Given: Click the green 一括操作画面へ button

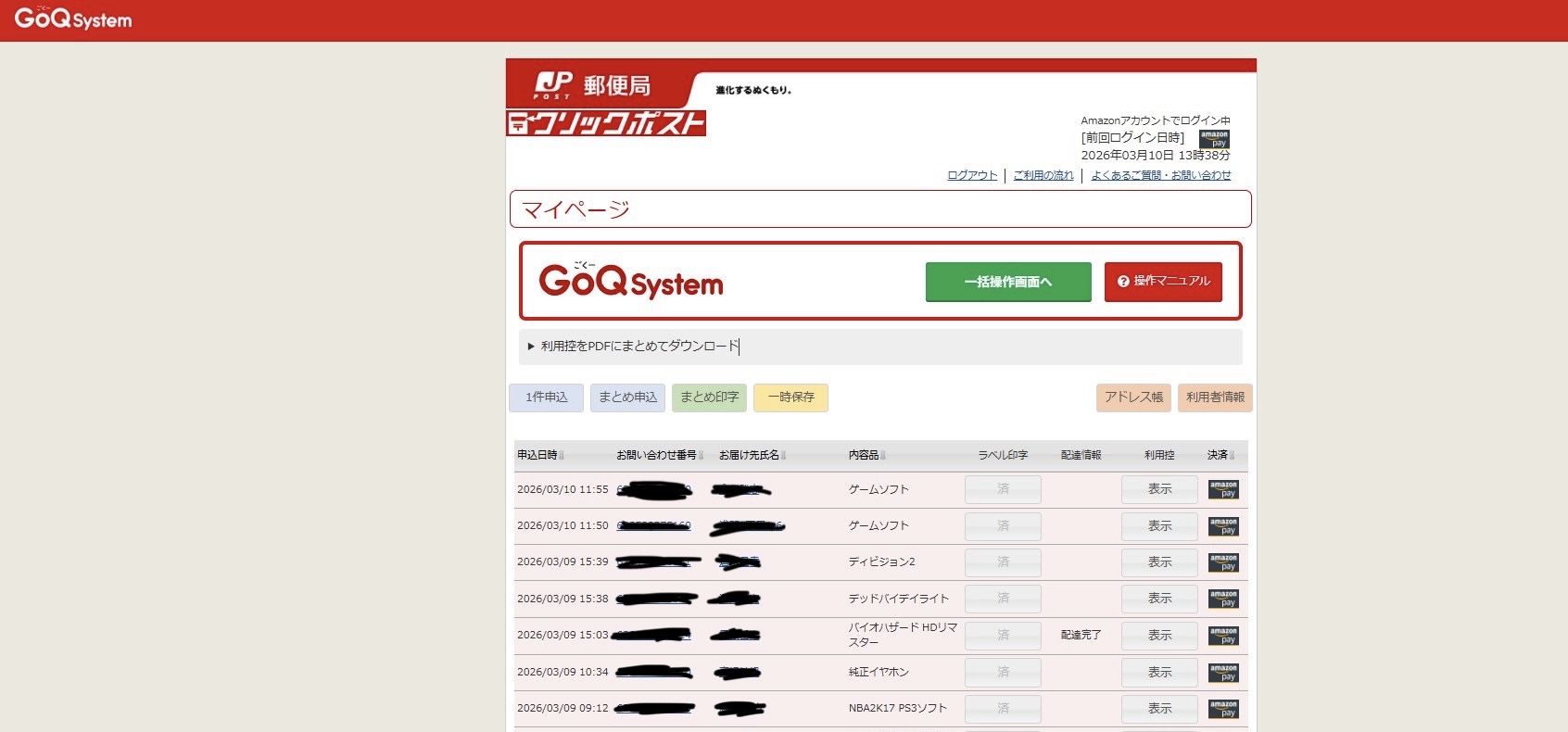Looking at the screenshot, I should pos(1008,282).
